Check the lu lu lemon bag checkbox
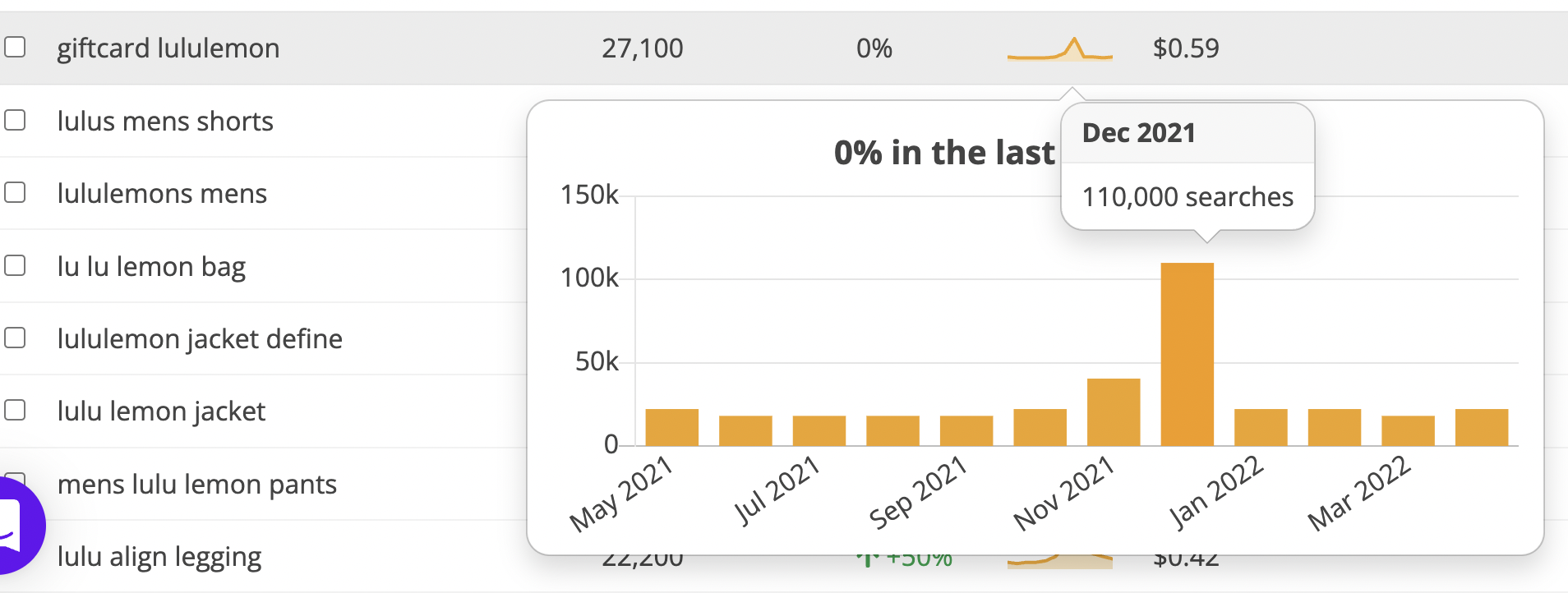This screenshot has width=1568, height=593. 14,265
